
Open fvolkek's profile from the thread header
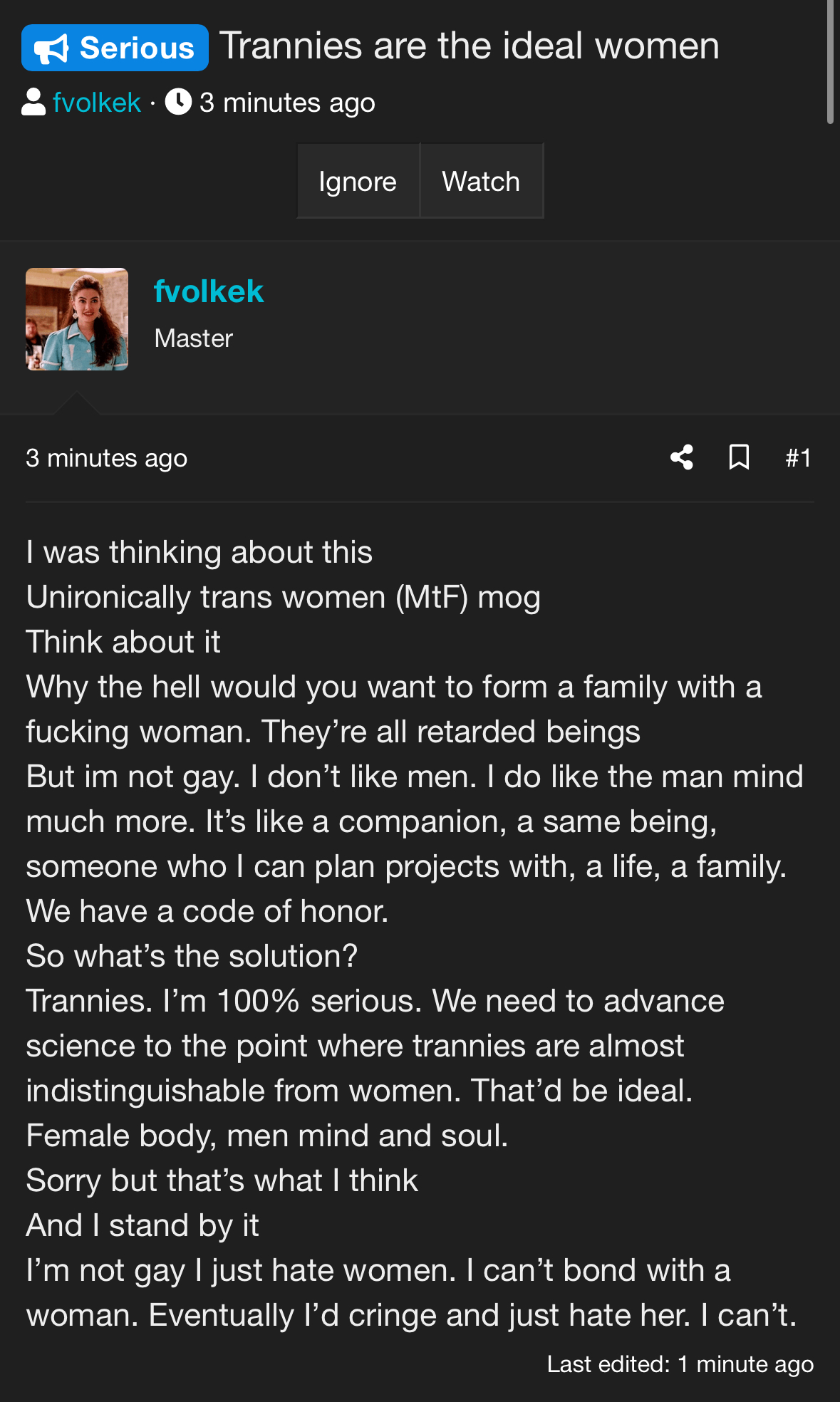coord(97,103)
